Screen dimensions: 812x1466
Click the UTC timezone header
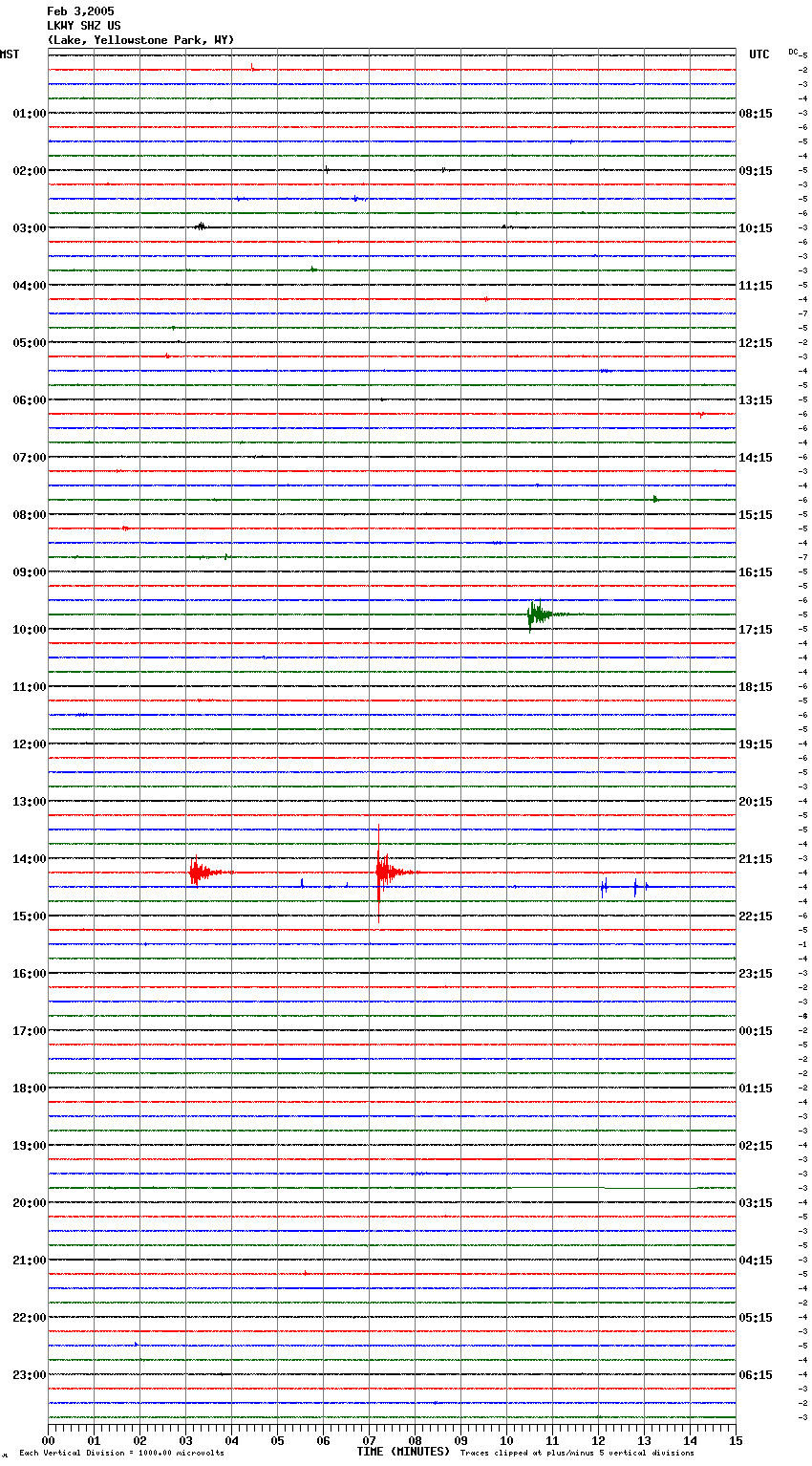coord(759,54)
